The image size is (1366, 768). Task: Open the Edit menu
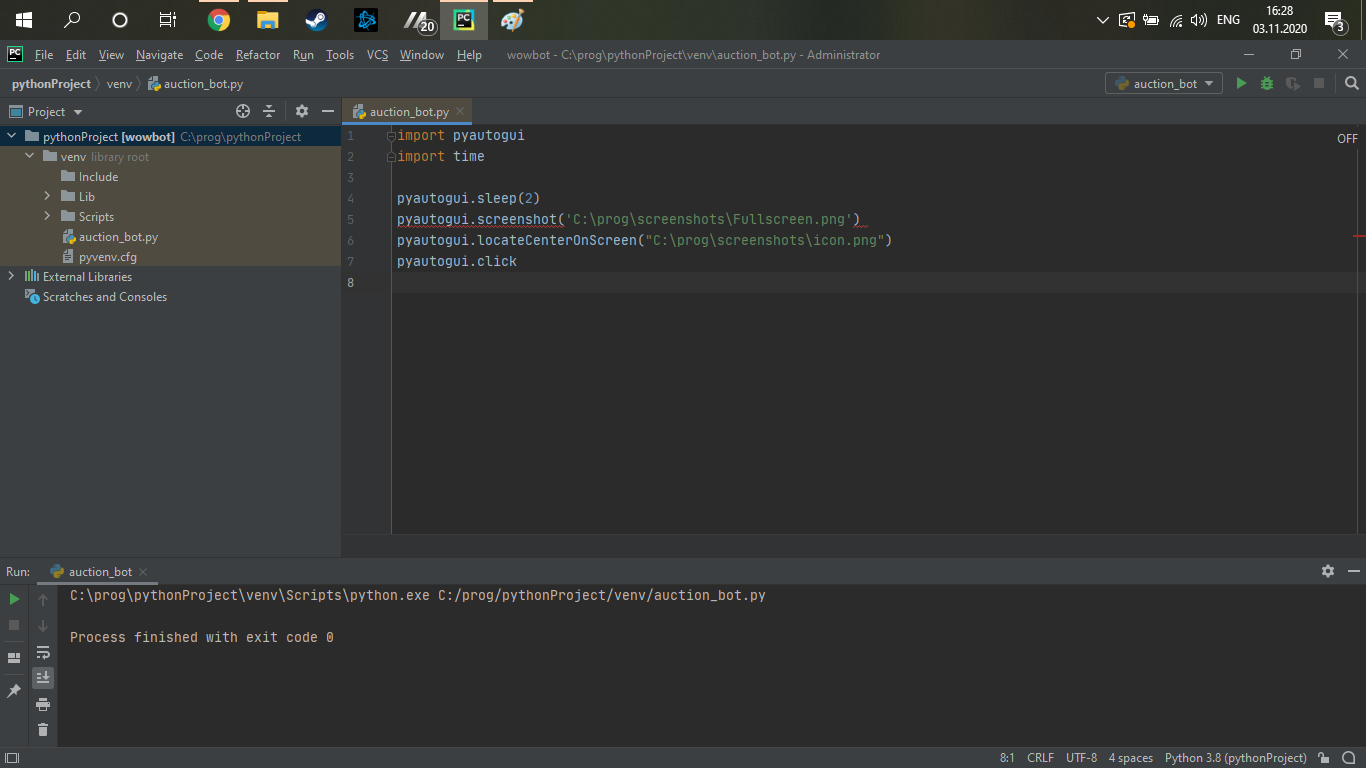click(x=76, y=55)
